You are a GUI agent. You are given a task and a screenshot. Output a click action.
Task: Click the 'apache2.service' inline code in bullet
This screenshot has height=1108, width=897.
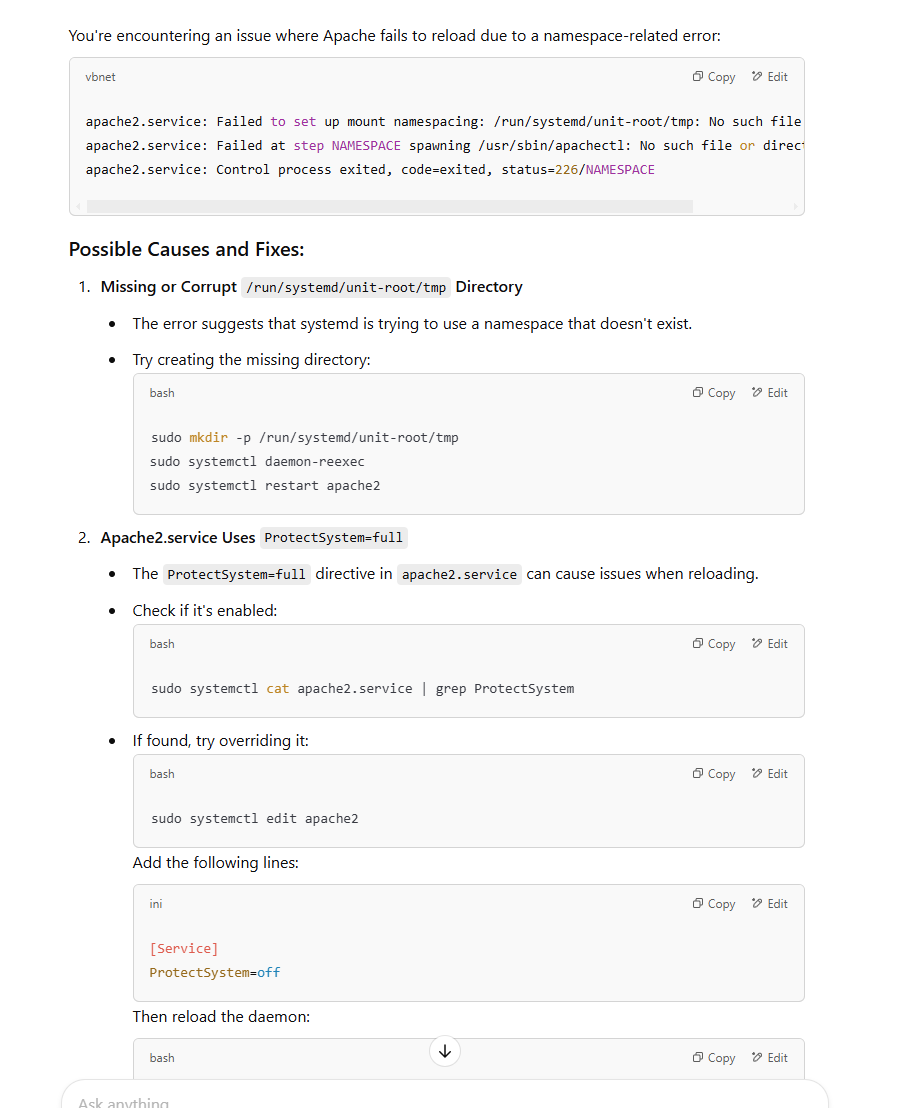coord(459,575)
